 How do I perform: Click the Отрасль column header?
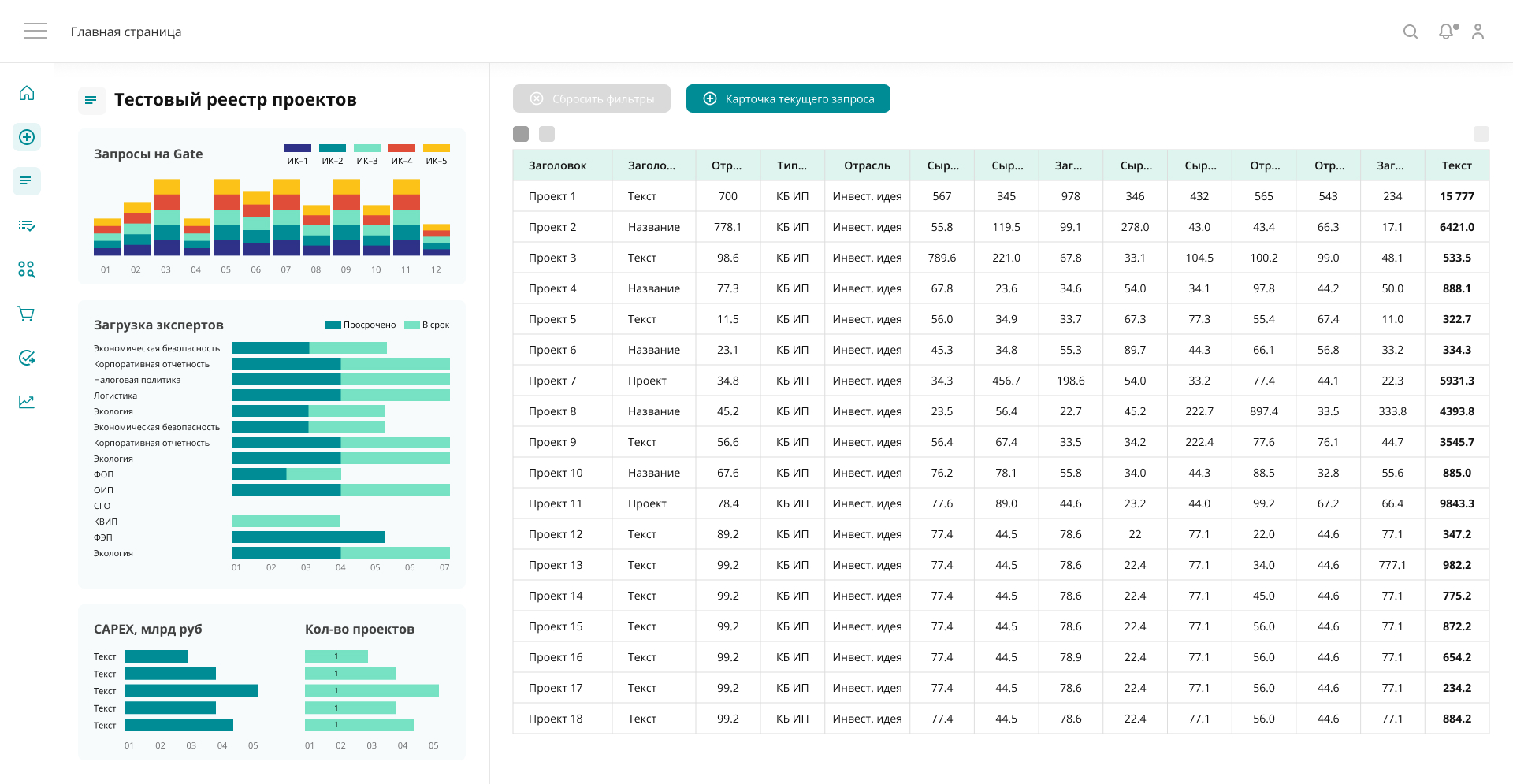[x=867, y=165]
